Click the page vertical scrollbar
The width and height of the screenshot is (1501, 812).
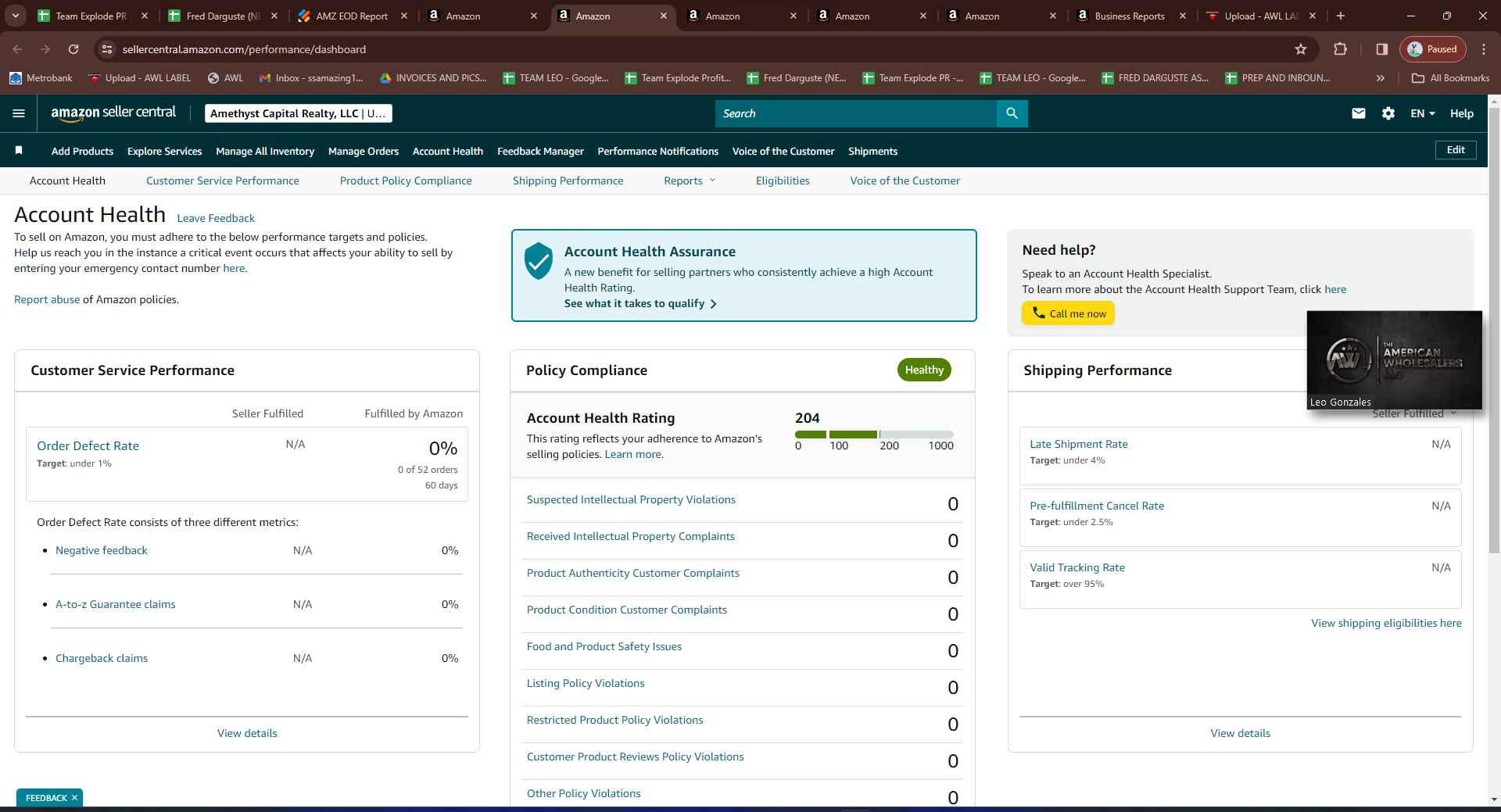[x=1494, y=331]
